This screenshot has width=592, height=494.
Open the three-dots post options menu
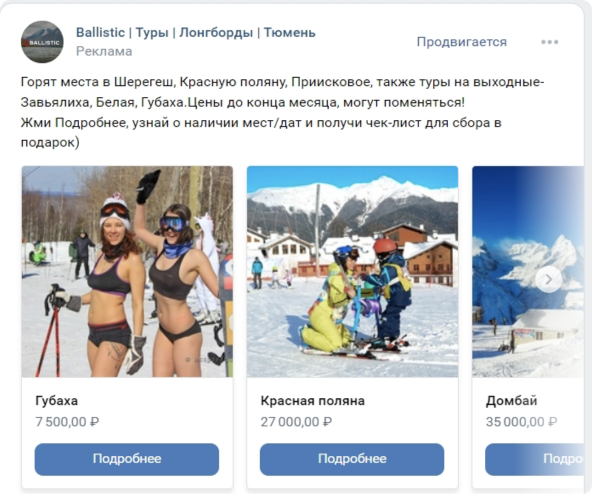point(549,42)
